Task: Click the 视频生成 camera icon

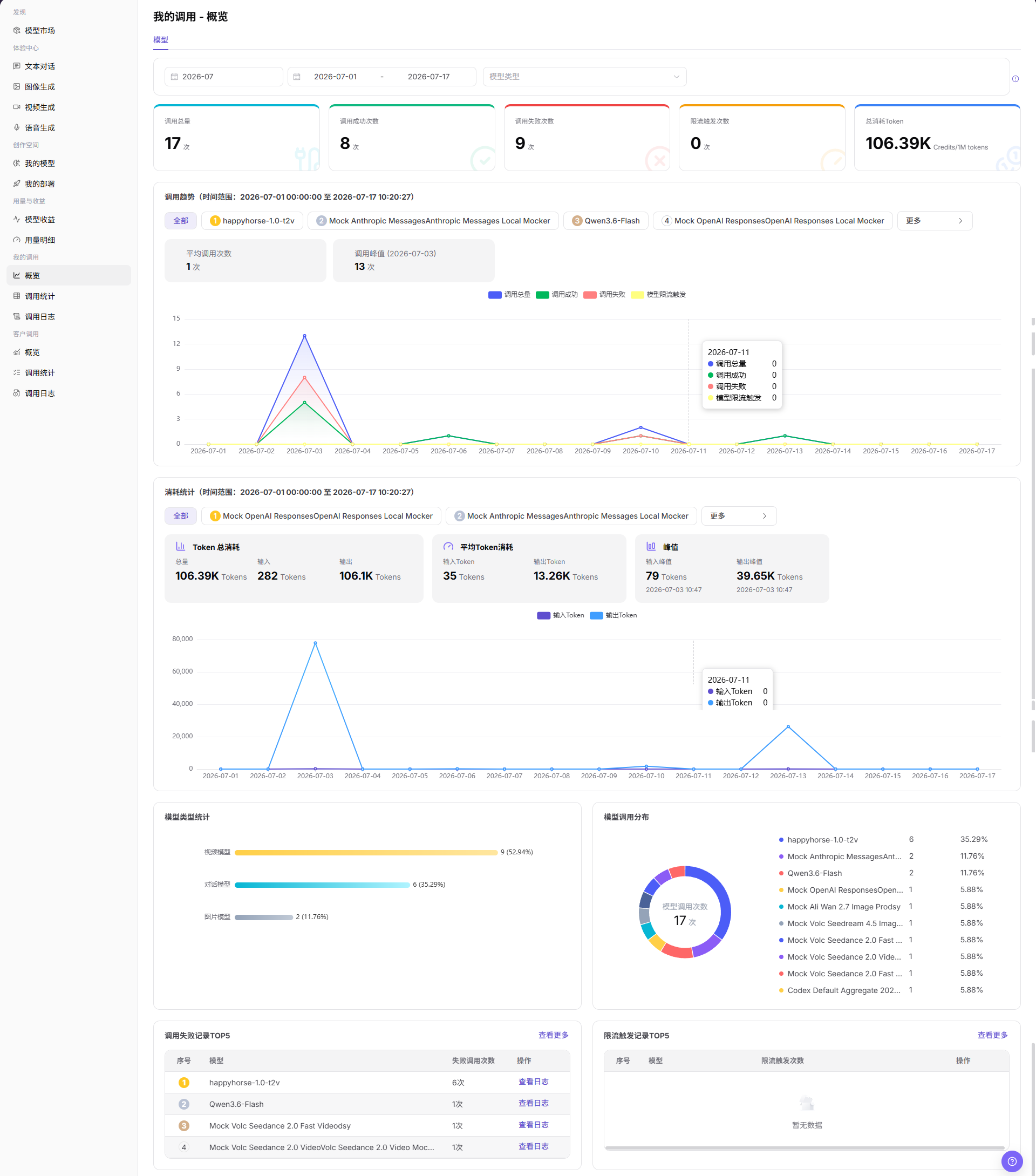Action: click(17, 107)
